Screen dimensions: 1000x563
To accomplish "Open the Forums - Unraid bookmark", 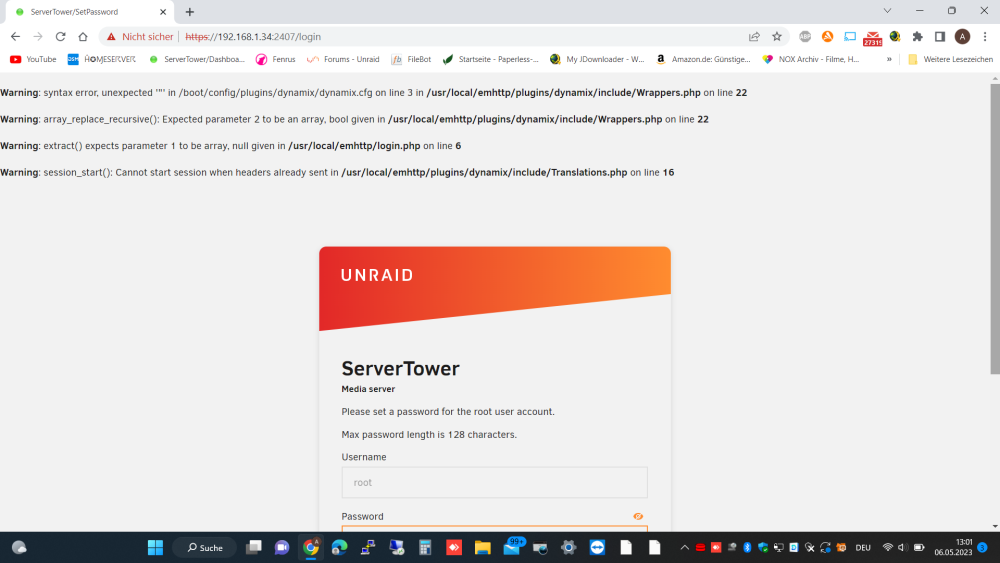I will coord(343,59).
